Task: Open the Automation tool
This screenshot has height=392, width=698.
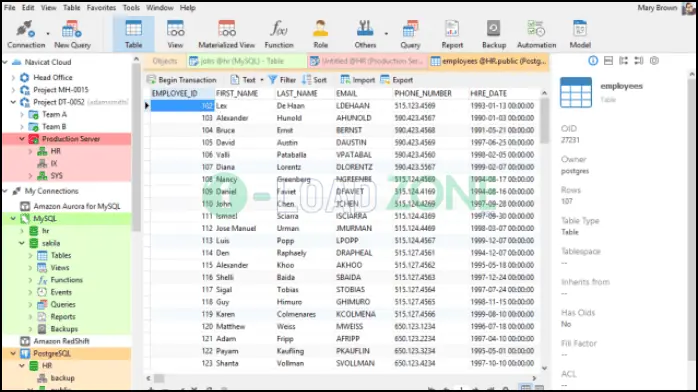Action: [x=536, y=34]
